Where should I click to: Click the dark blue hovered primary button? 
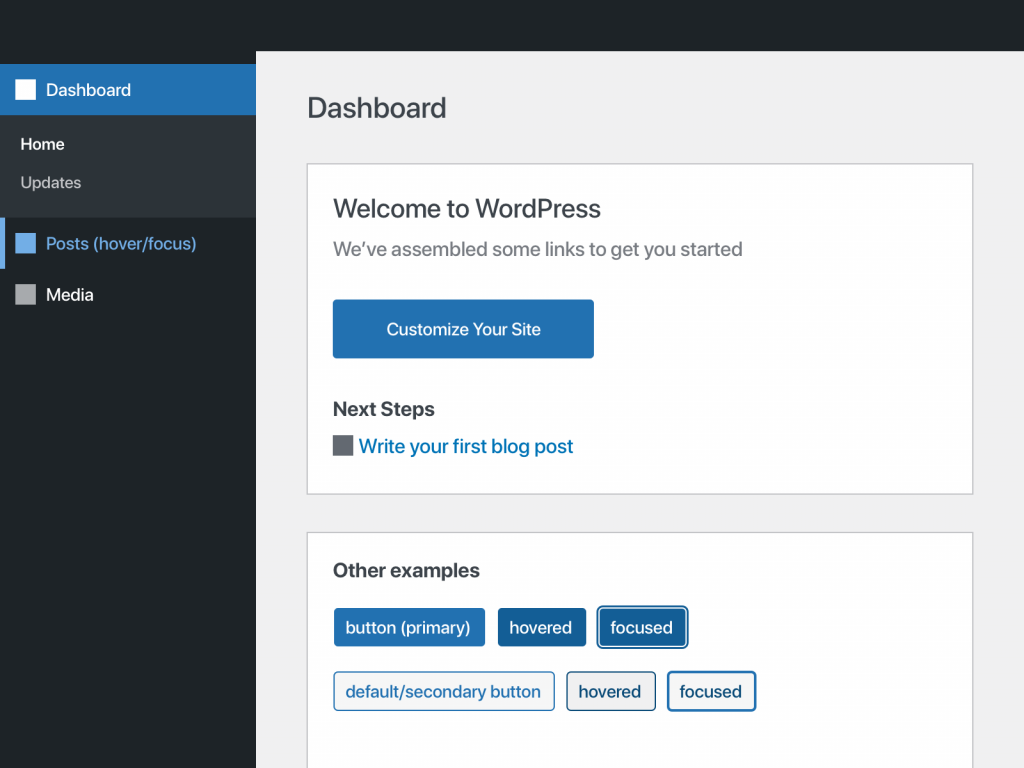point(542,627)
